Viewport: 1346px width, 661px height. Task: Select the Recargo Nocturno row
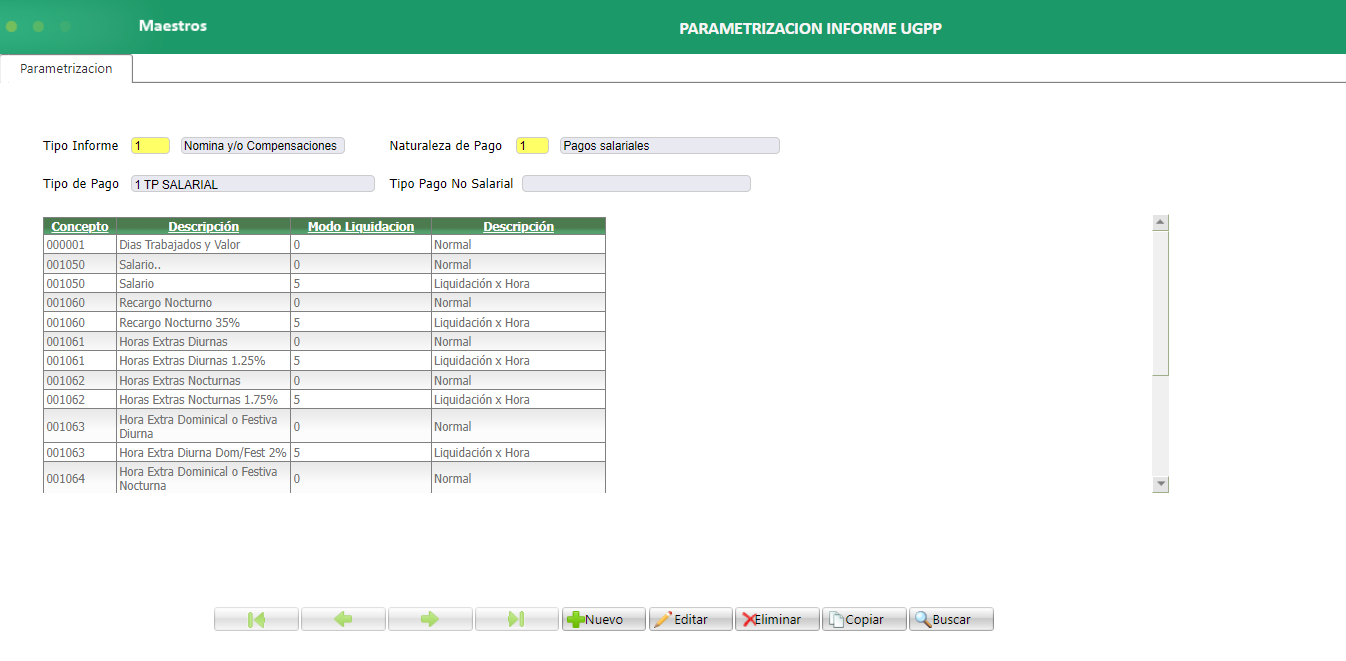point(324,303)
